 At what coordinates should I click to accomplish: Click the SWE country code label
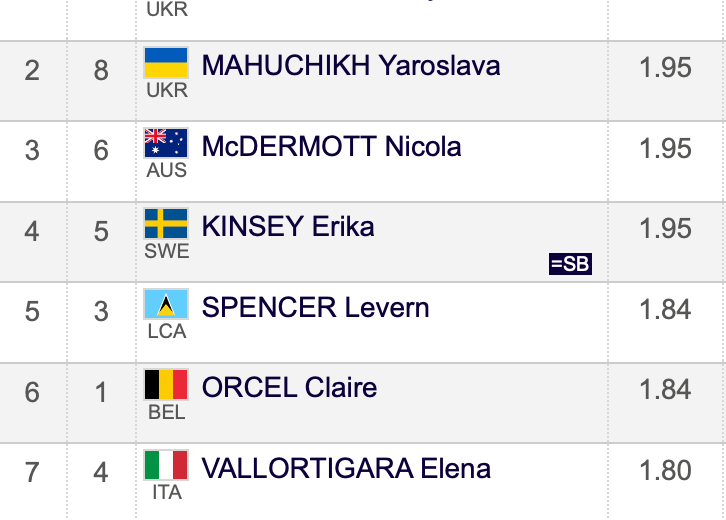[x=167, y=251]
